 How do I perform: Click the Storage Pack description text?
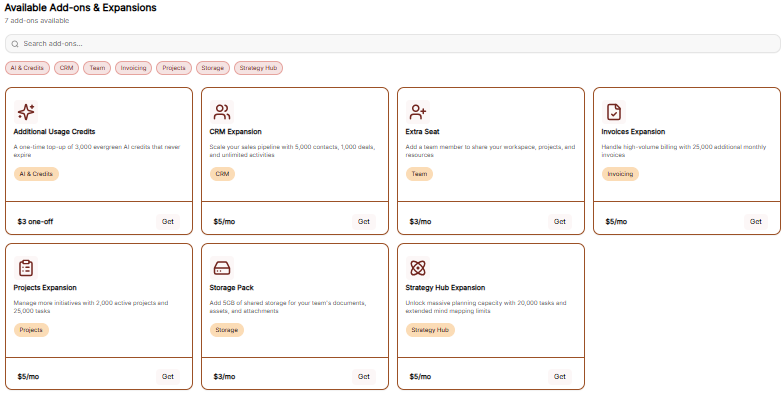288,307
